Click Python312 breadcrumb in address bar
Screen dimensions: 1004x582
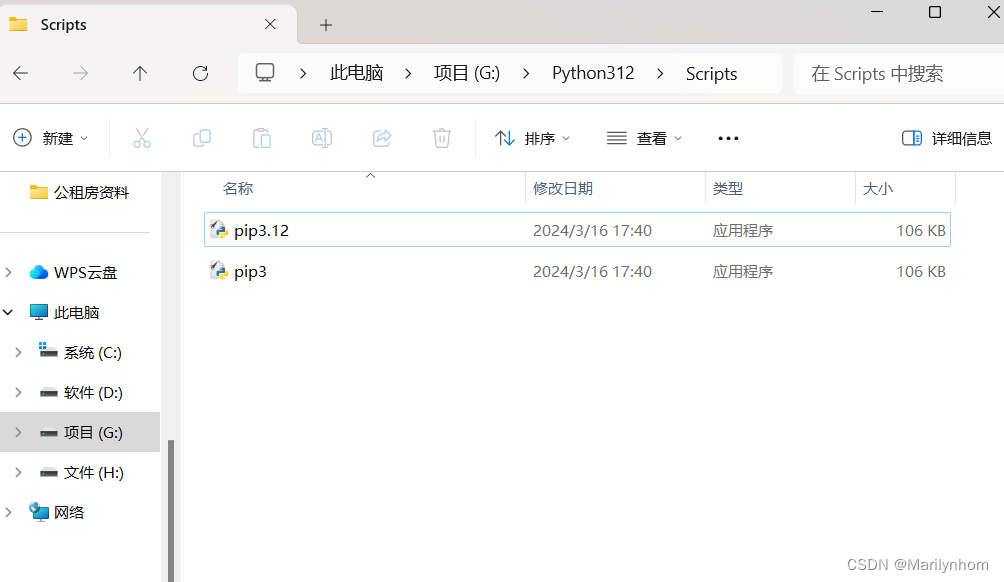pos(593,73)
